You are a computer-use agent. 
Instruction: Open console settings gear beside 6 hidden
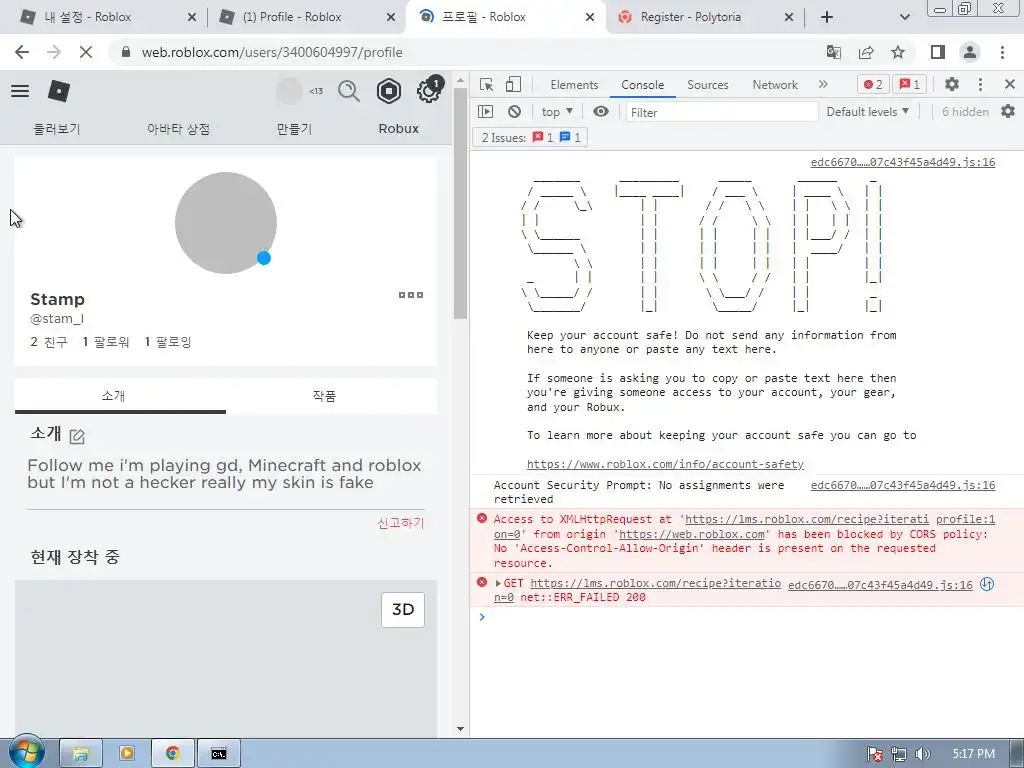click(1008, 112)
